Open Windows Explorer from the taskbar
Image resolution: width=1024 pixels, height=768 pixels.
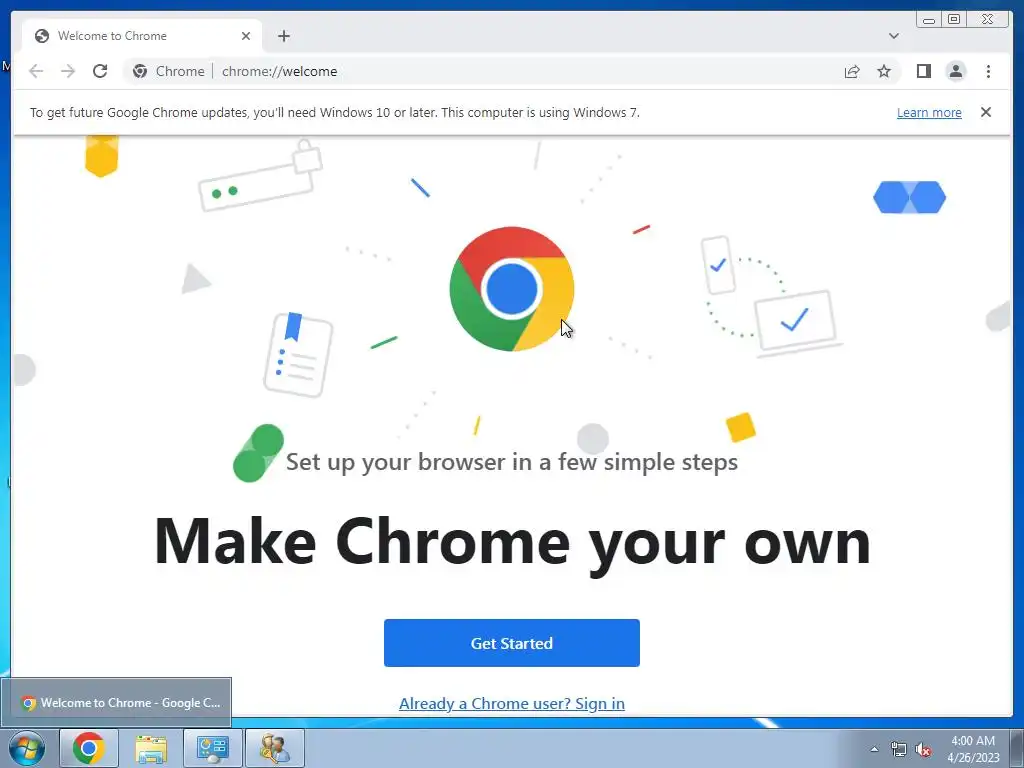pyautogui.click(x=151, y=748)
